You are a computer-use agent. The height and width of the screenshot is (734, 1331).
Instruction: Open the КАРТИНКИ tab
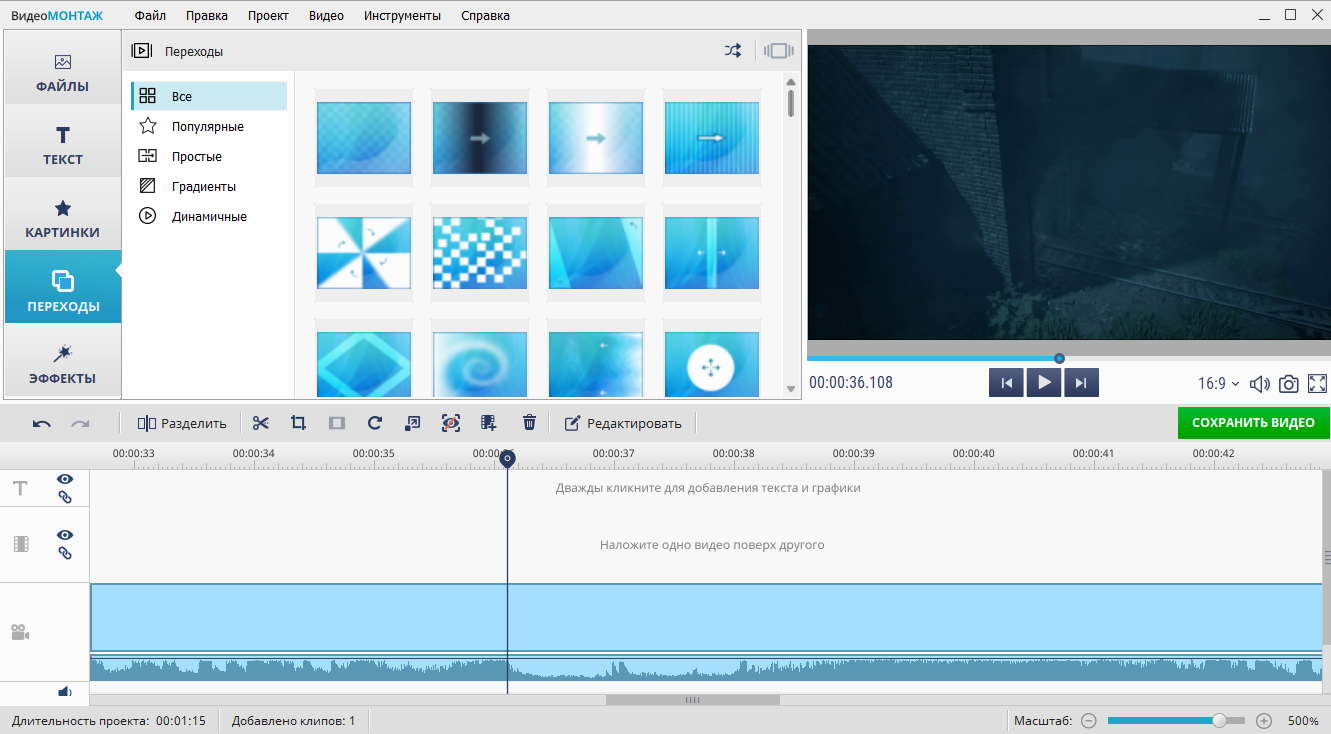[x=63, y=215]
